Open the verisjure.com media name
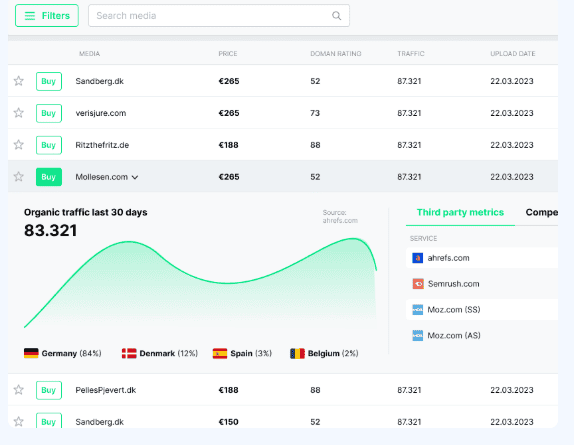This screenshot has height=445, width=574. click(x=101, y=113)
